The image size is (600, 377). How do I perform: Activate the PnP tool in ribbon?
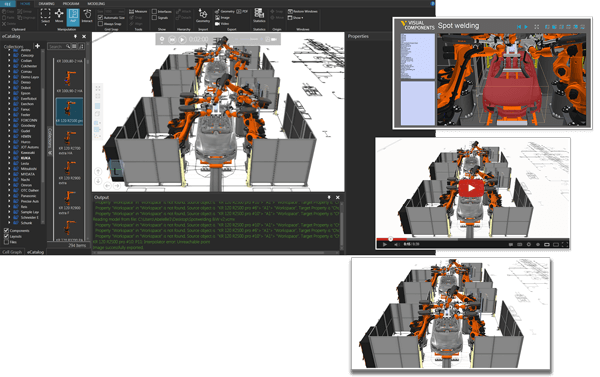click(73, 16)
